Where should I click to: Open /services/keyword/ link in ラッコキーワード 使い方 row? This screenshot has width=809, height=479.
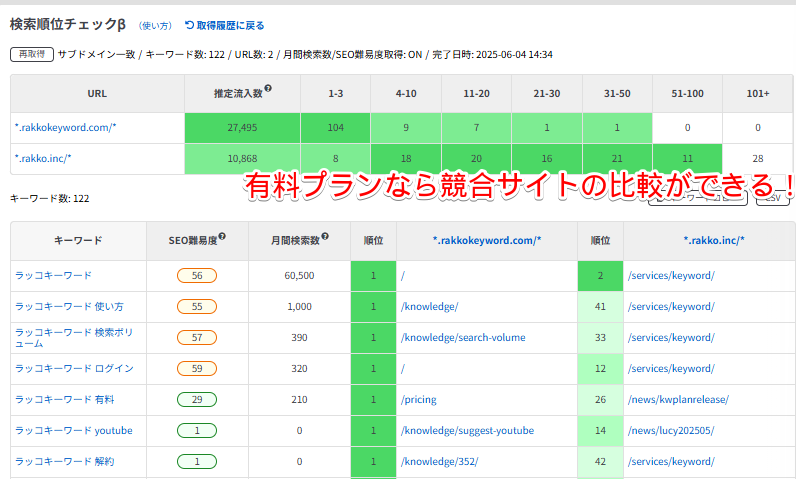[671, 307]
